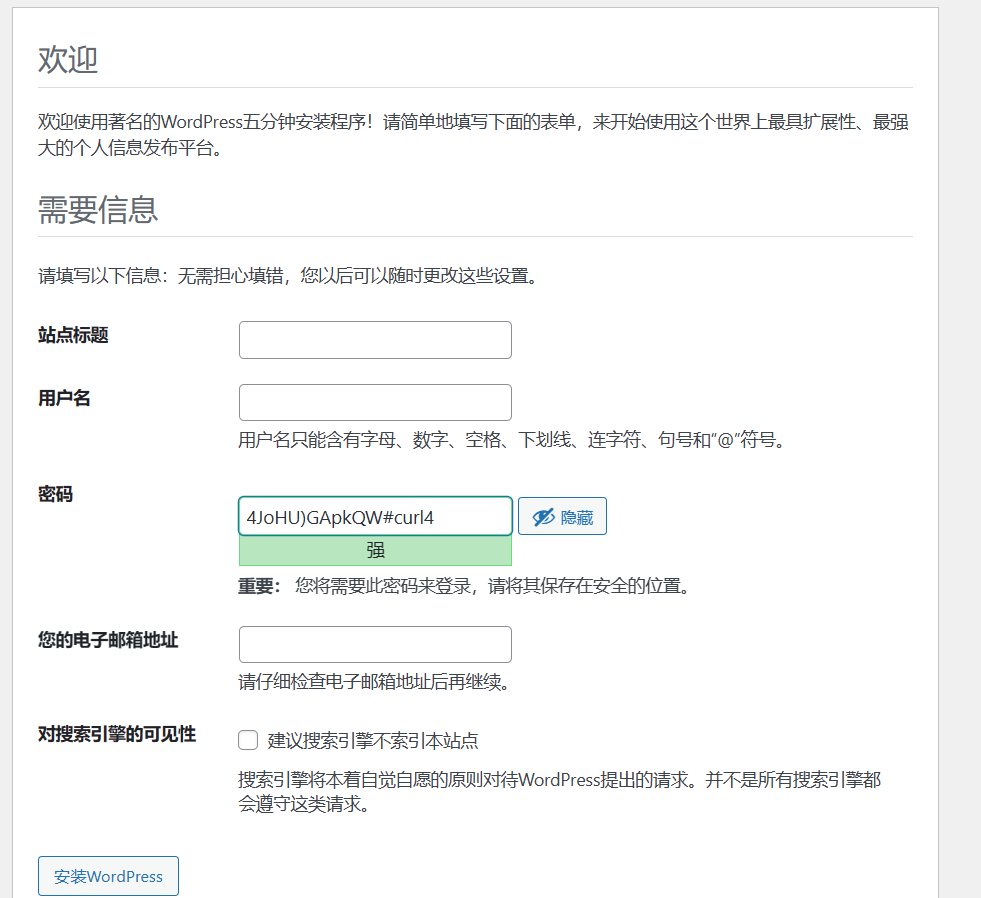Click inside the generated password field
The image size is (981, 898).
click(375, 517)
